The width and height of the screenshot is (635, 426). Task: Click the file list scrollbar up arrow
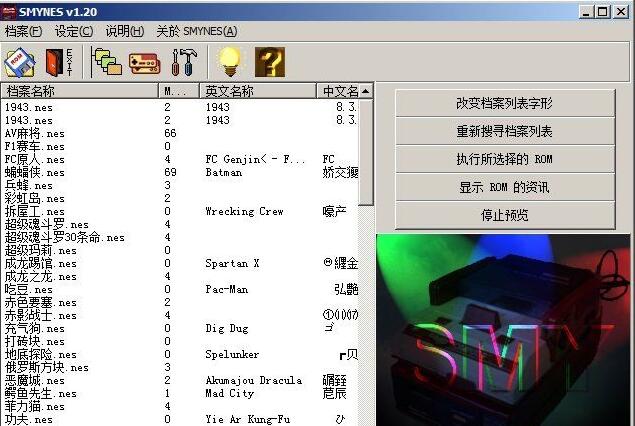366,91
